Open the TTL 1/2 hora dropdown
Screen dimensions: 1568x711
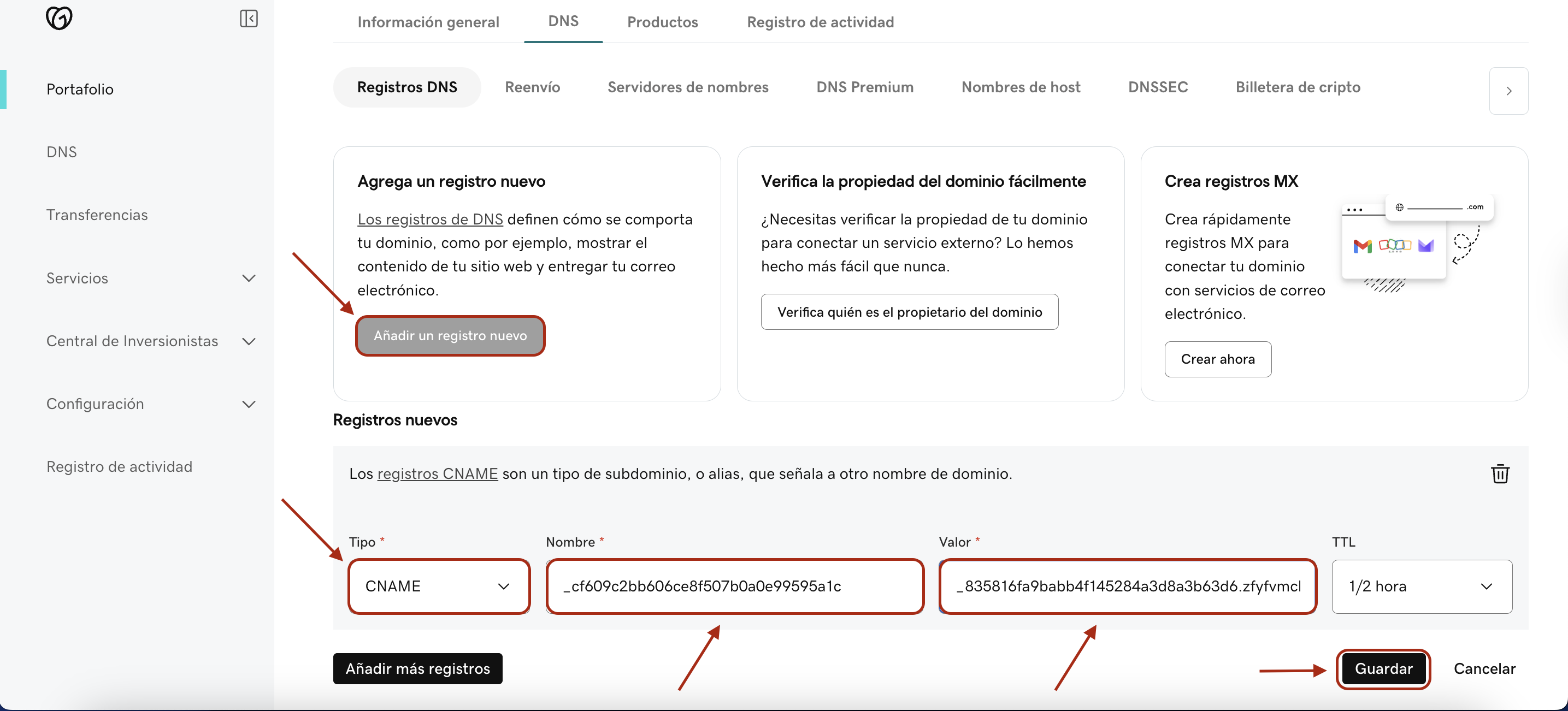click(1421, 586)
